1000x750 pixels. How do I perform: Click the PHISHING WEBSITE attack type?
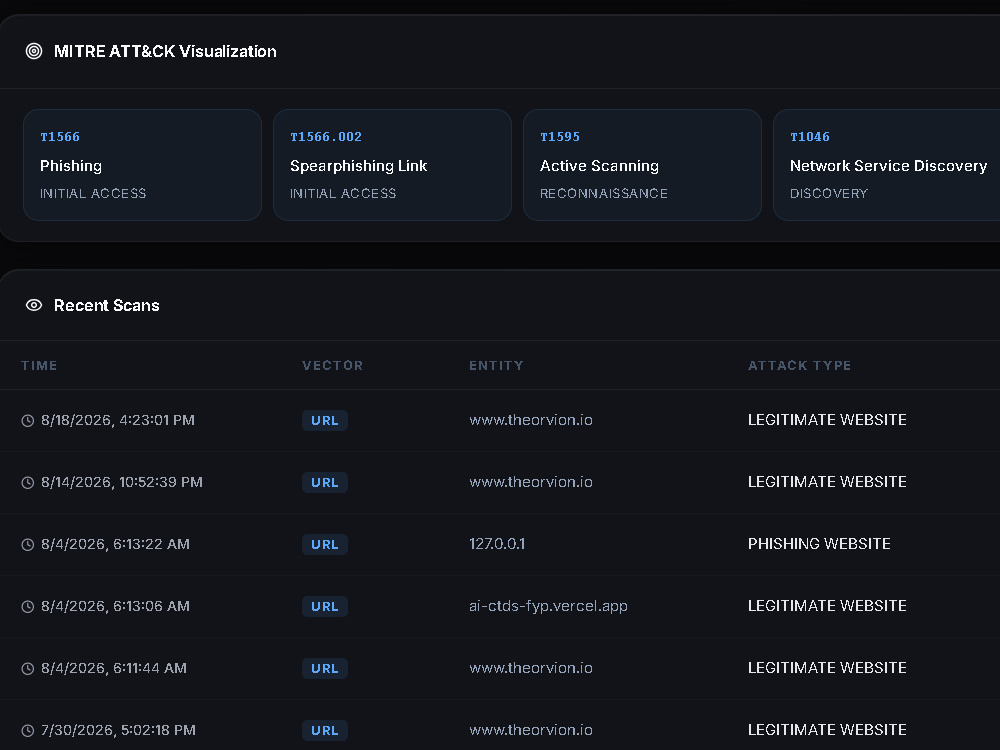(x=819, y=543)
